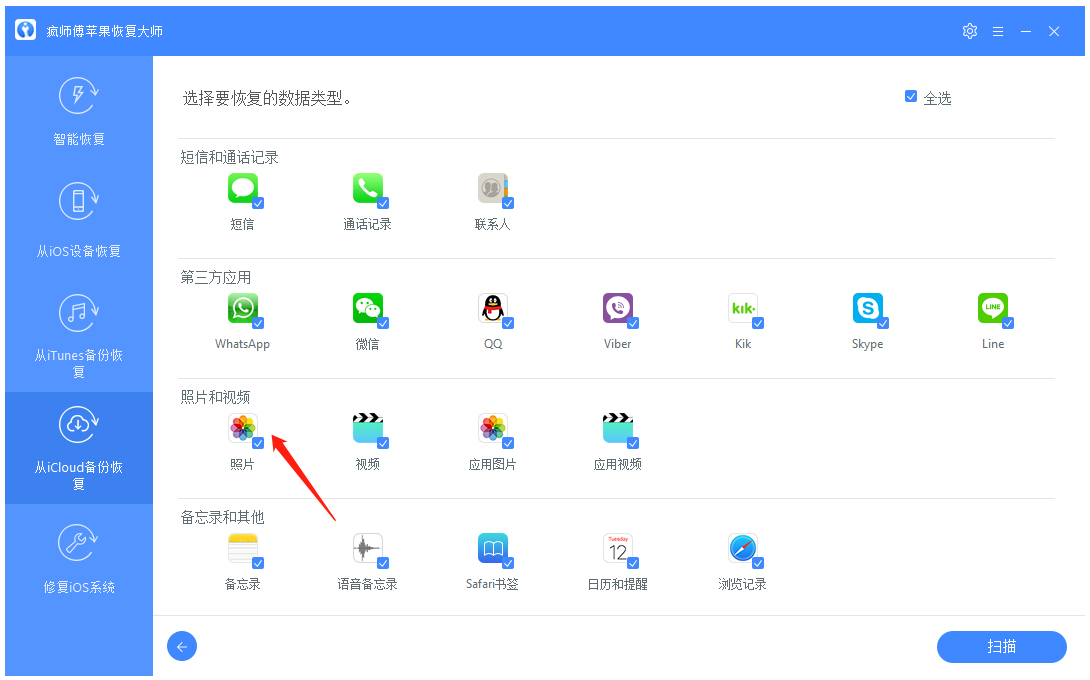This screenshot has width=1090, height=680.
Task: Uncheck the Skype checkbox
Action: 883,323
